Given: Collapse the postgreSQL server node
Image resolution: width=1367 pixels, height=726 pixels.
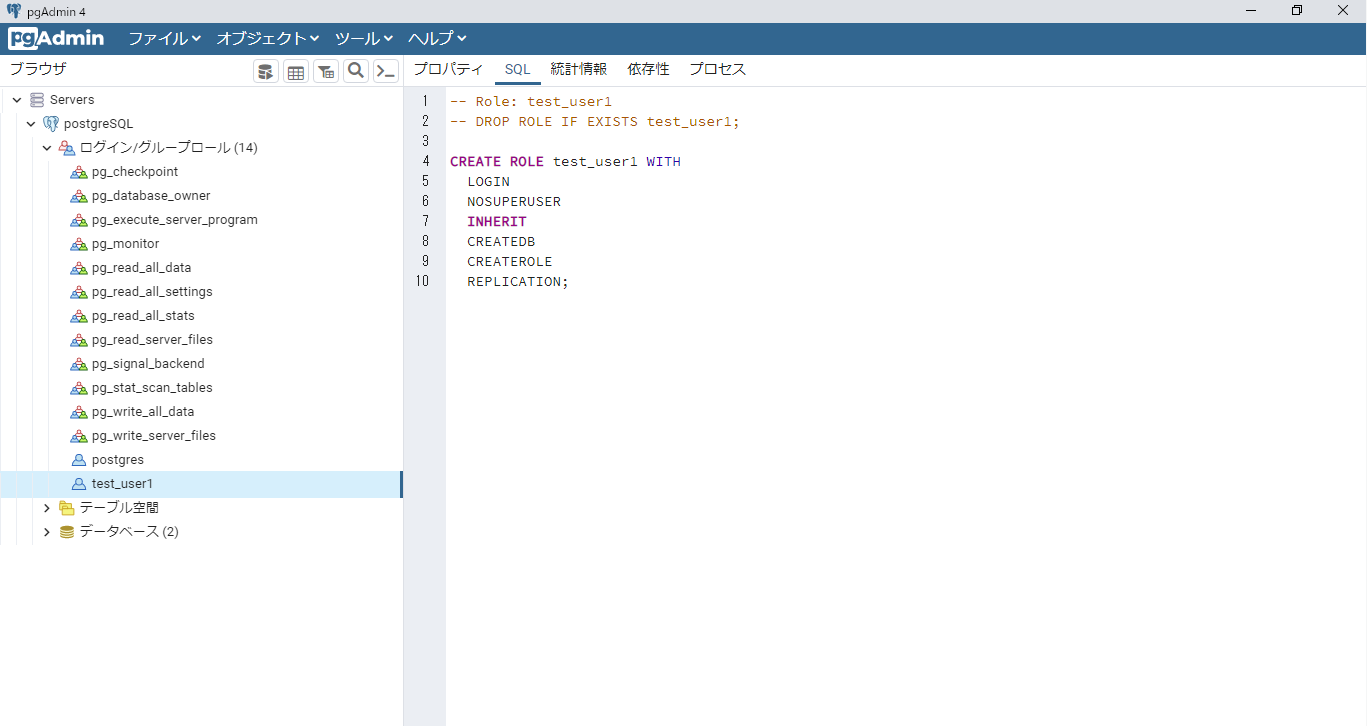Looking at the screenshot, I should [x=31, y=124].
